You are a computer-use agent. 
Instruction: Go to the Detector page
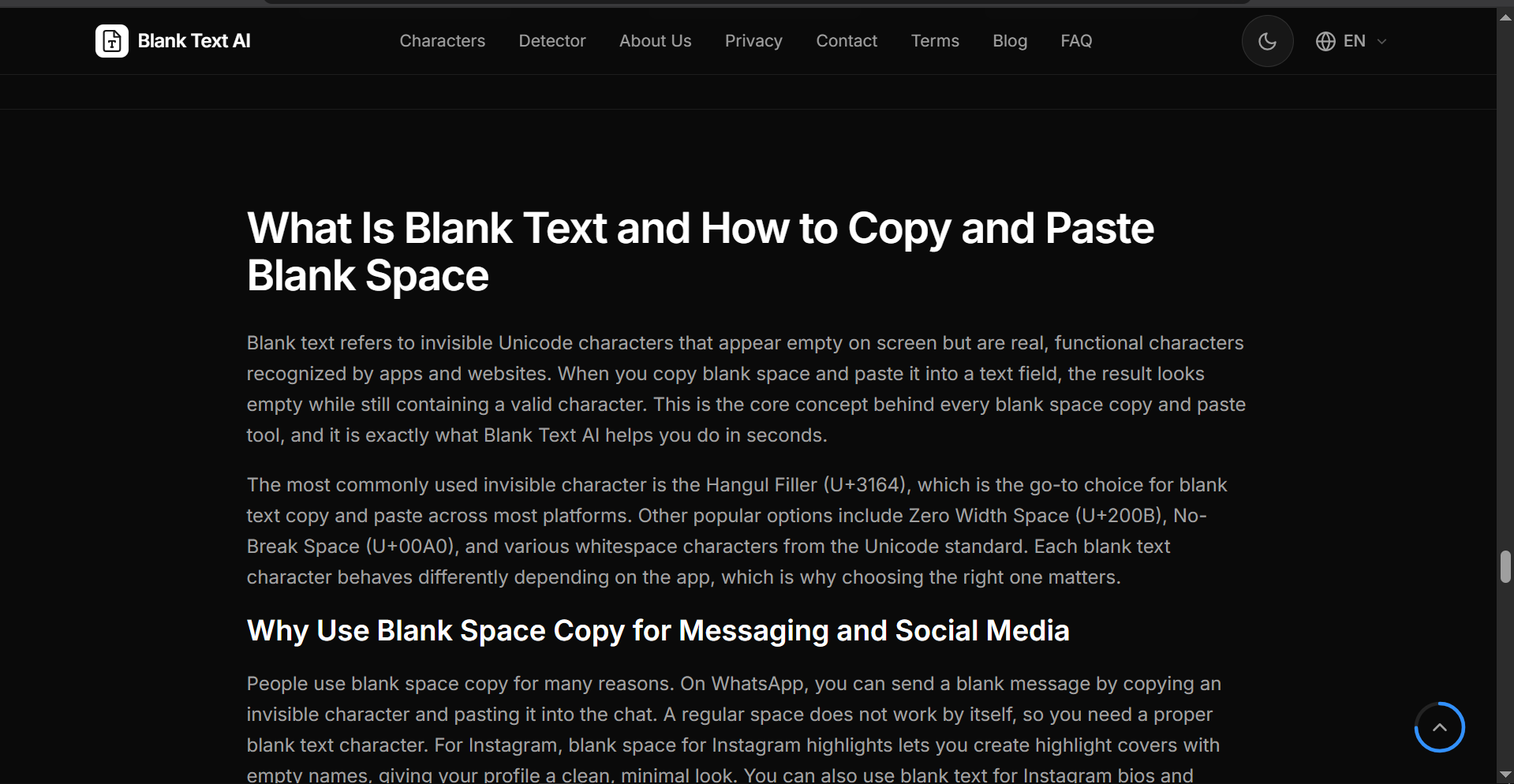click(x=552, y=41)
